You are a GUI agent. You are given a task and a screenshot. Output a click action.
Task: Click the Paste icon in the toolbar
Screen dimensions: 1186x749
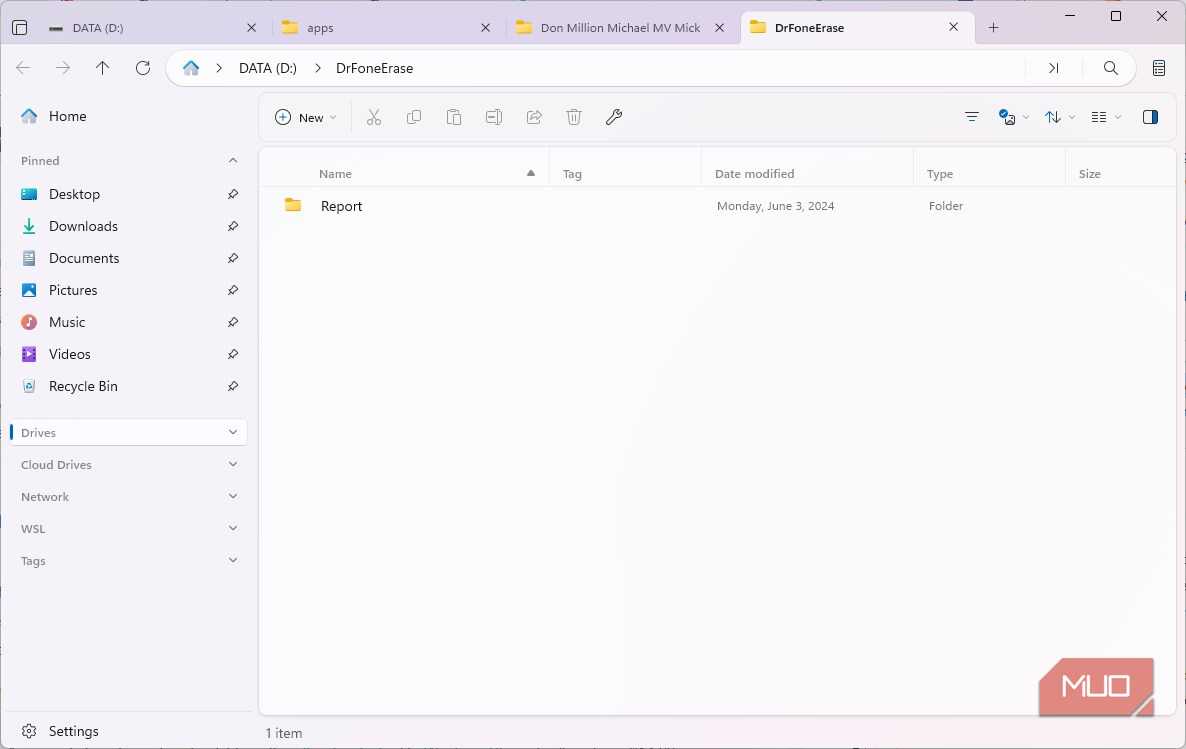click(454, 117)
